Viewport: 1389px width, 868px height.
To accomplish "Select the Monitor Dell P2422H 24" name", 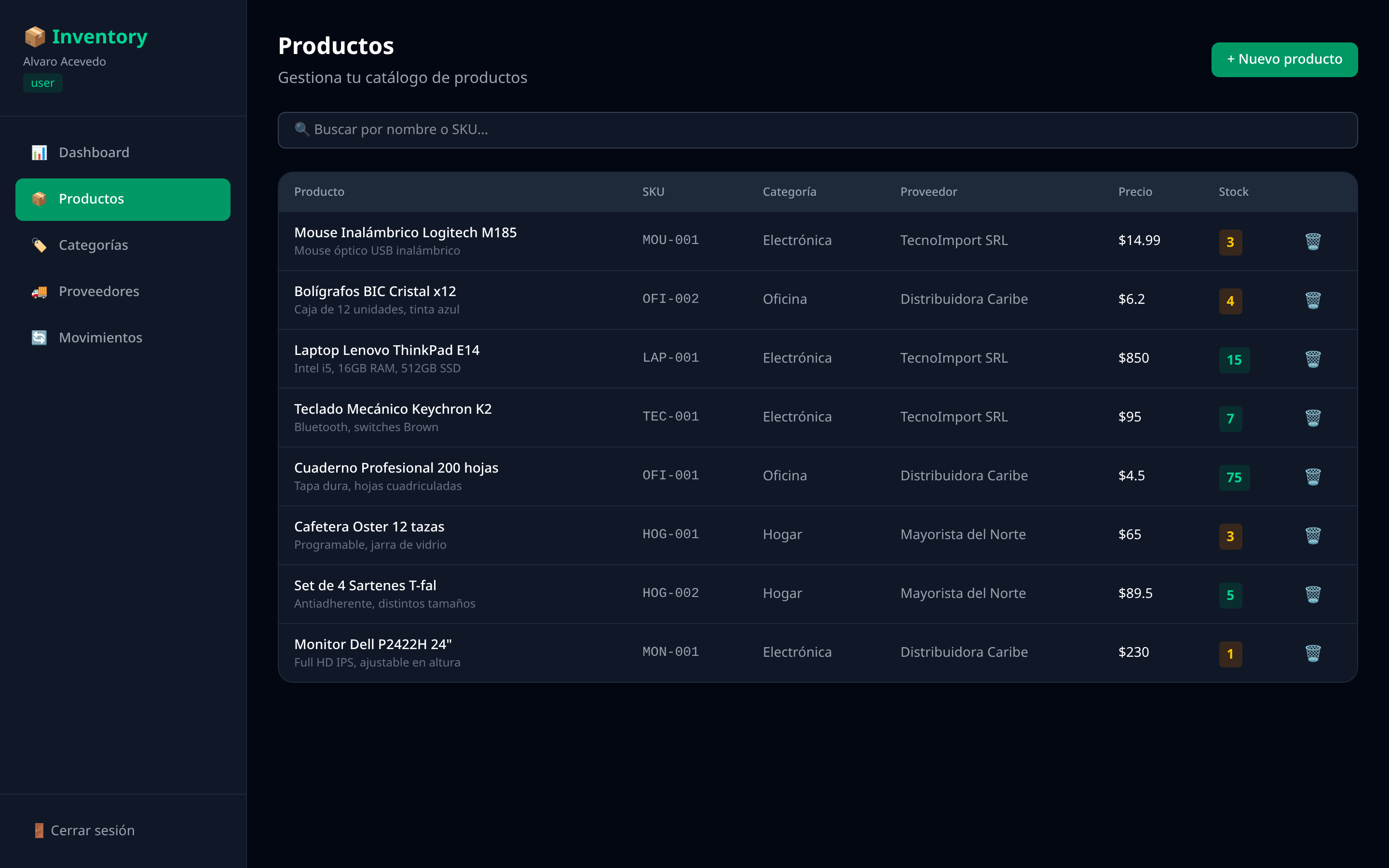I will 373,645.
